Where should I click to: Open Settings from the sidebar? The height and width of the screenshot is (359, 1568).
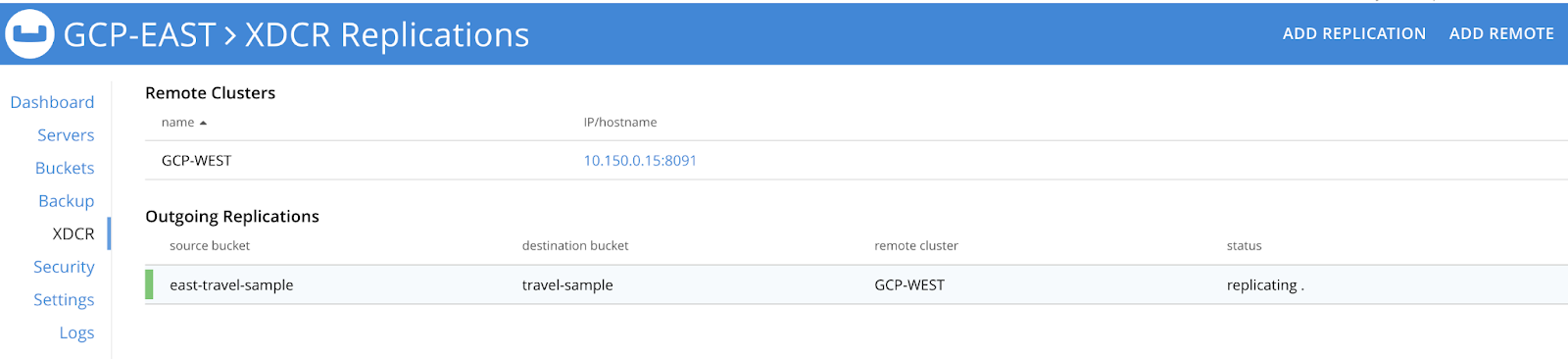(64, 299)
